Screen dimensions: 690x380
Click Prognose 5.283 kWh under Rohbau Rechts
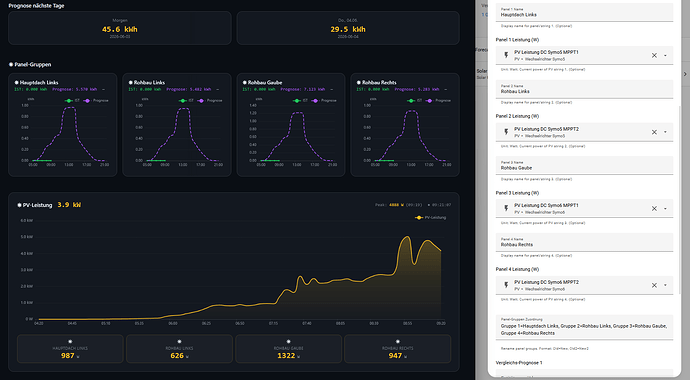click(417, 89)
